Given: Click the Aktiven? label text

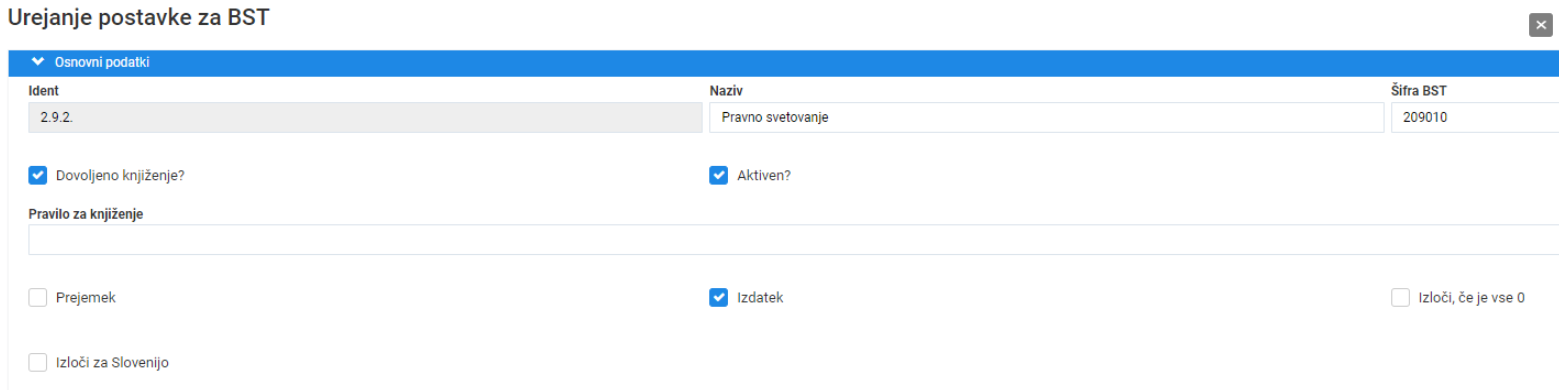Looking at the screenshot, I should [x=770, y=175].
